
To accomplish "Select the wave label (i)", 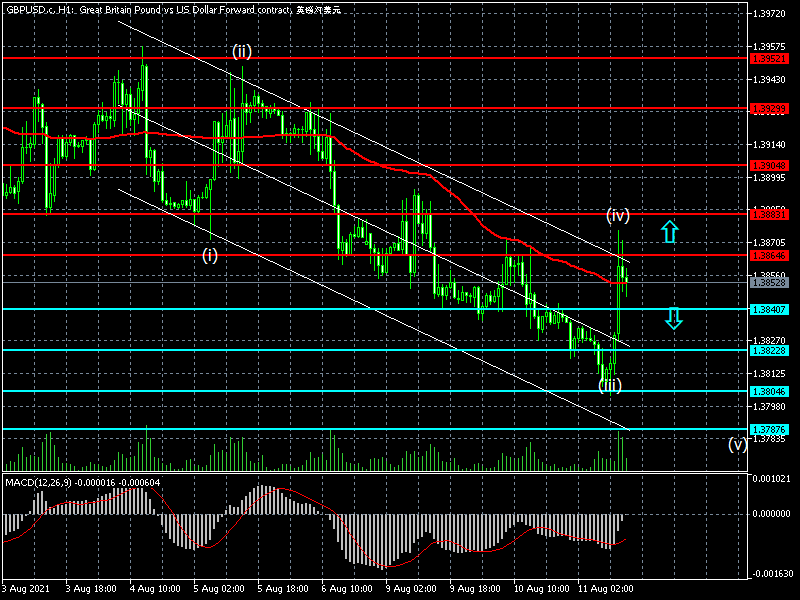I will click(210, 255).
